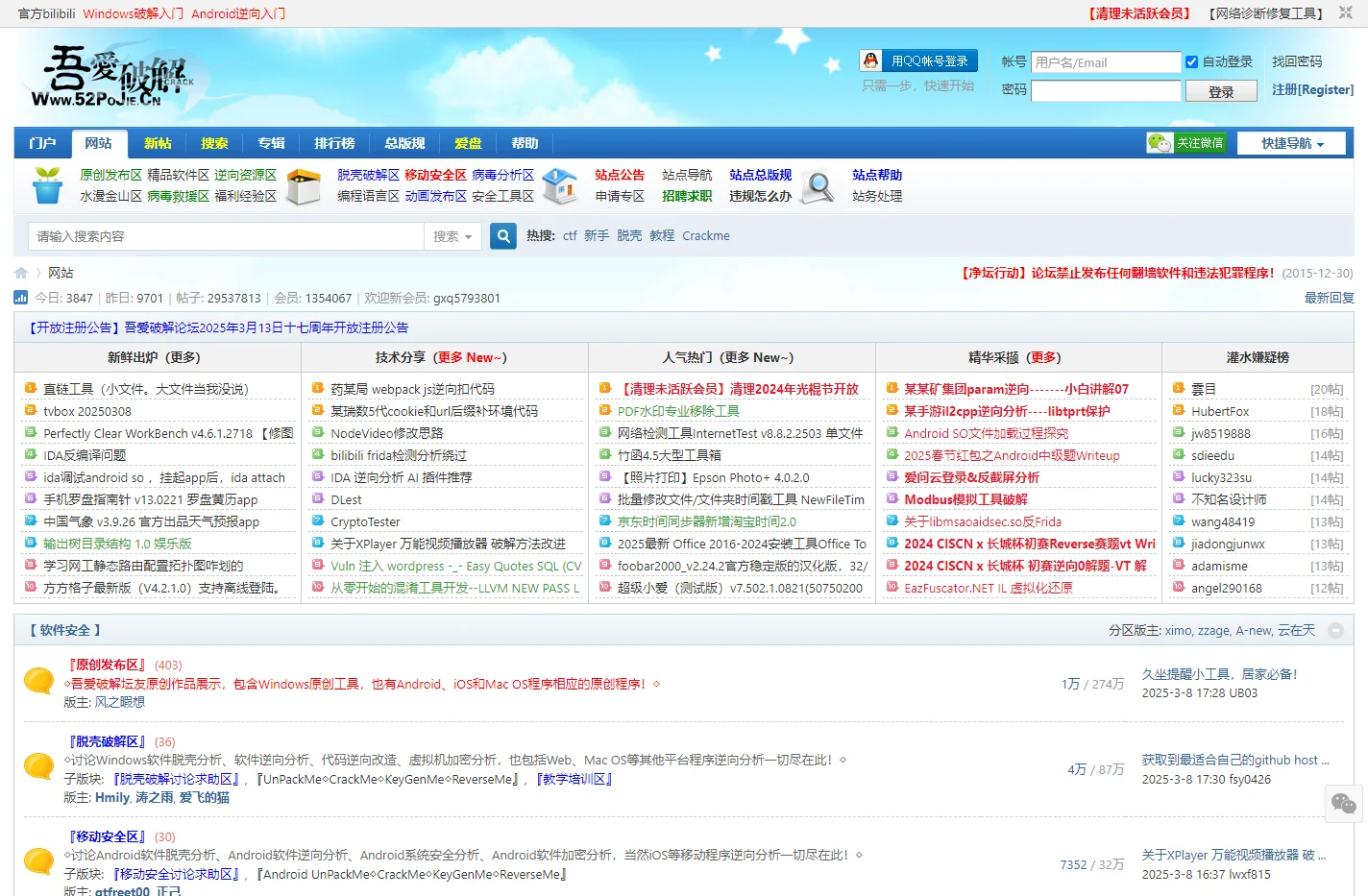Click the 移动安全区 forum bubble icon
Image resolution: width=1368 pixels, height=896 pixels.
point(38,860)
